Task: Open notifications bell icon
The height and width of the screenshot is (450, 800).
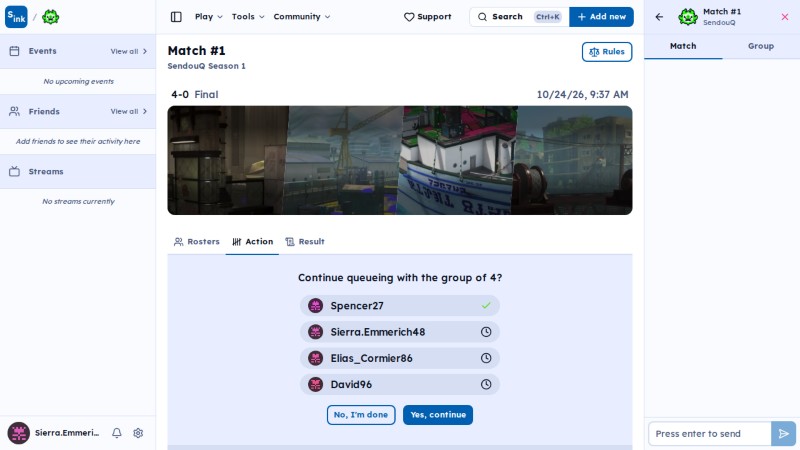Action: click(117, 433)
